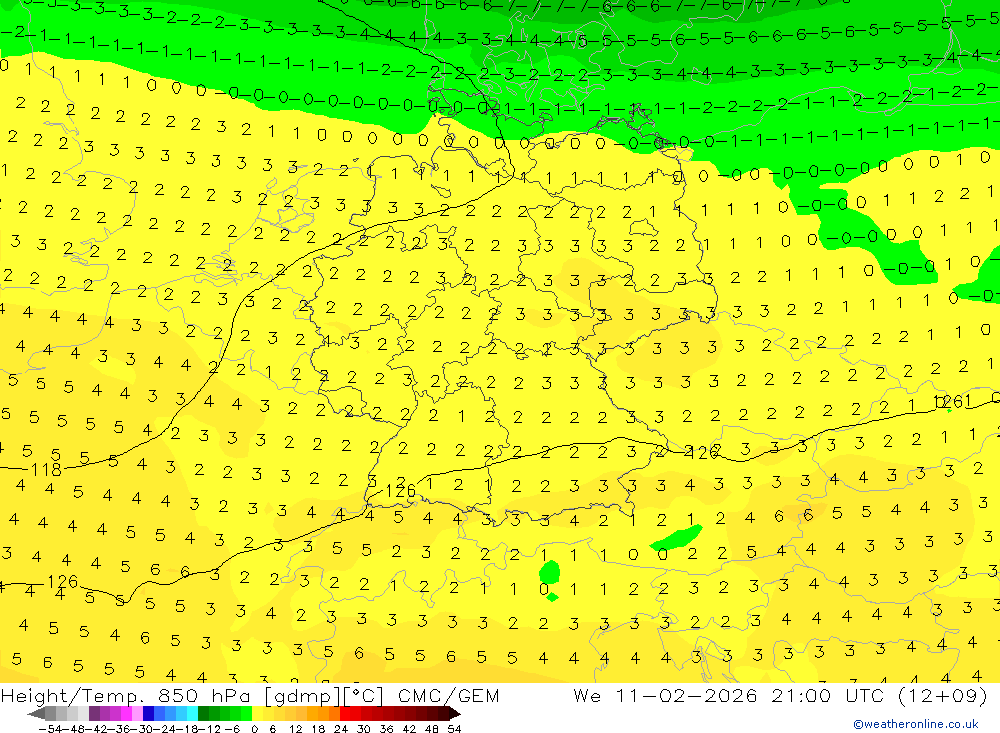Click the '(12+09)' forecast run label

pyautogui.click(x=942, y=696)
